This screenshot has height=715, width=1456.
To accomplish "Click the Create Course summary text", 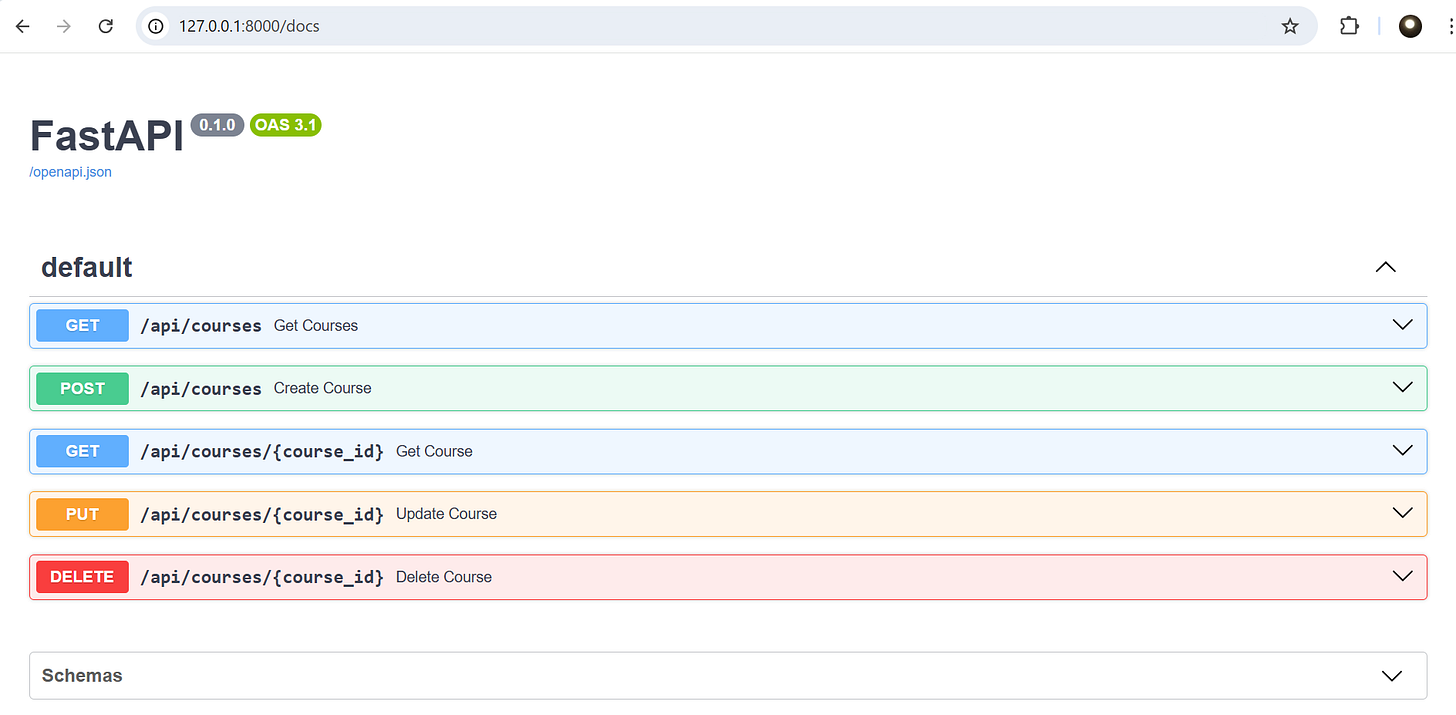I will (x=322, y=388).
